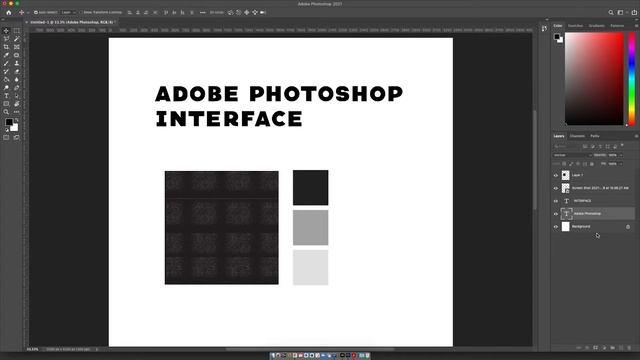Screen dimensions: 640x360
Task: Open the Layers panel flyout menu
Action: click(x=636, y=136)
